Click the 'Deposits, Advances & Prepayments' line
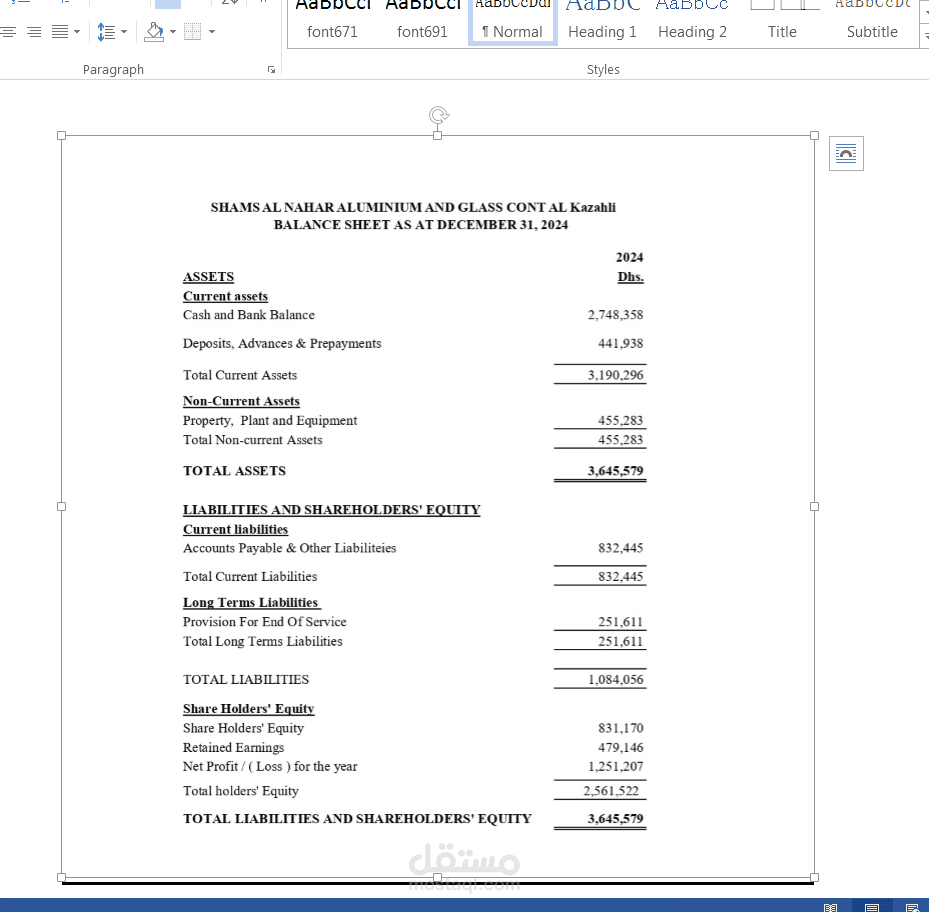 (282, 344)
